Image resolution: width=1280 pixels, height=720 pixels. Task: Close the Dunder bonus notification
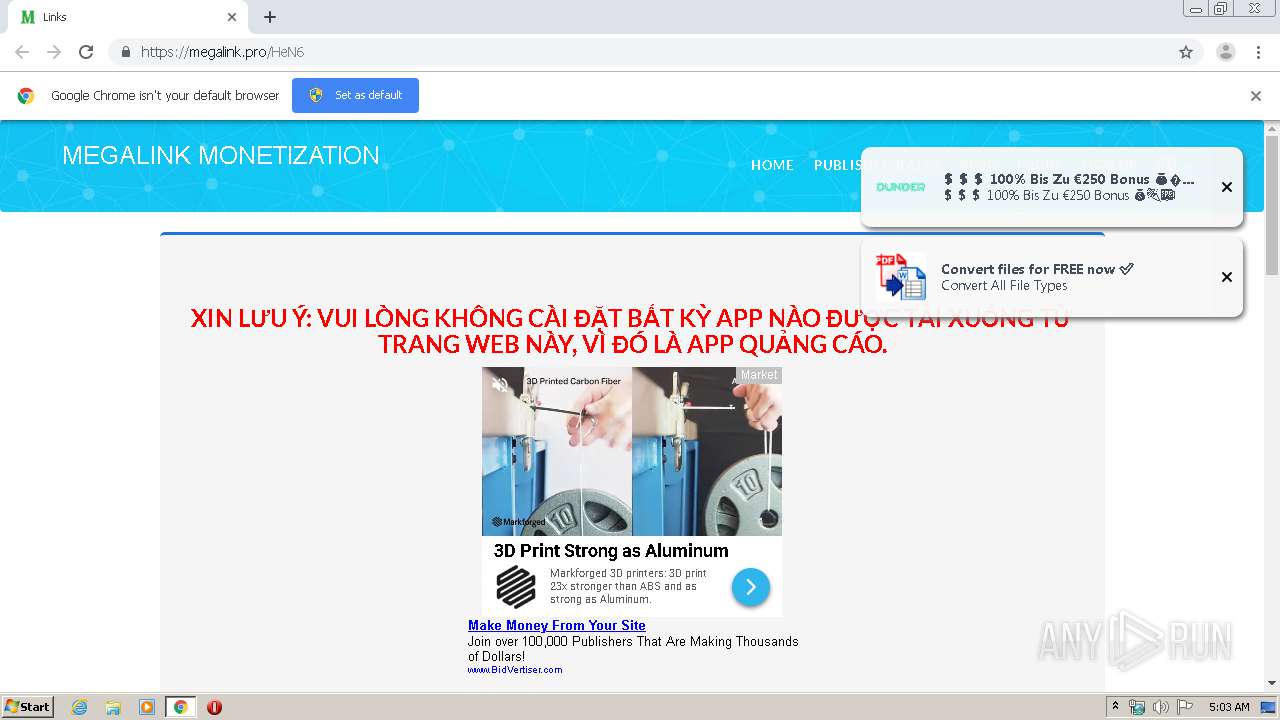[1227, 187]
